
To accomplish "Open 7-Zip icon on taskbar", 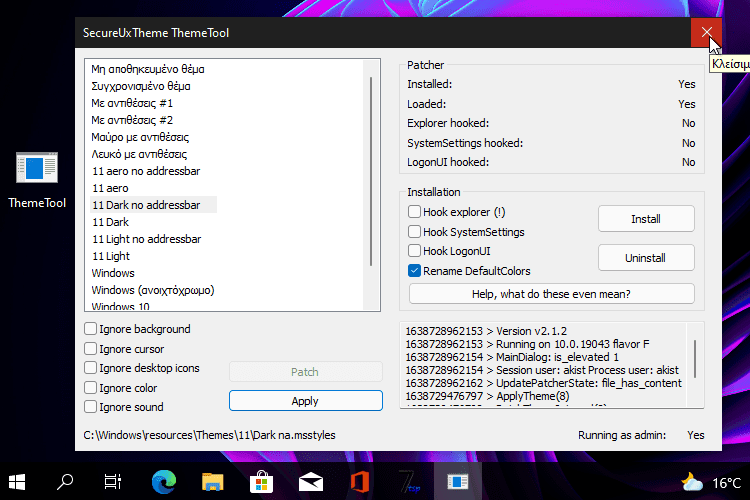I will point(409,482).
